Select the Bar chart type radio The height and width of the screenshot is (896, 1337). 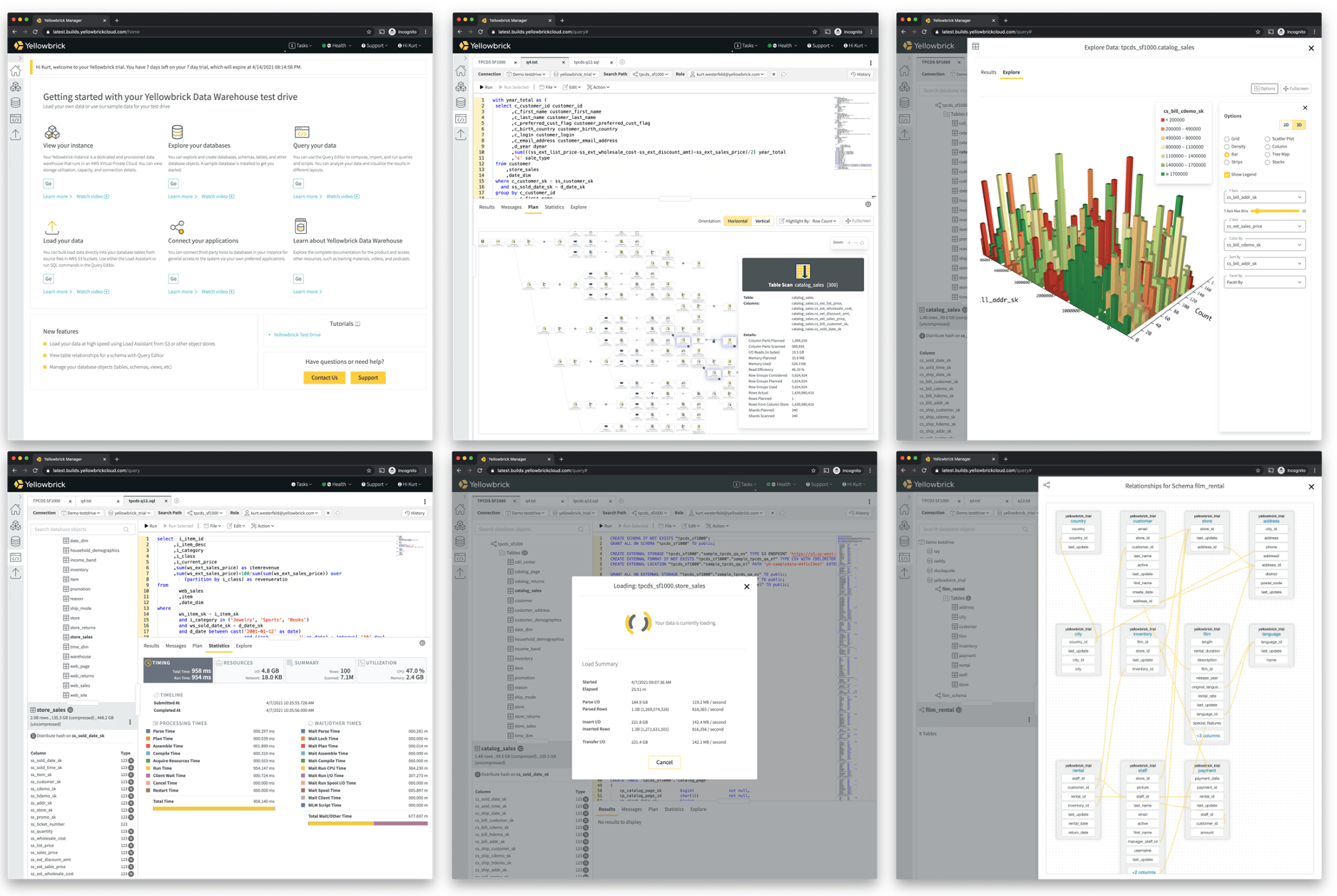(1226, 154)
